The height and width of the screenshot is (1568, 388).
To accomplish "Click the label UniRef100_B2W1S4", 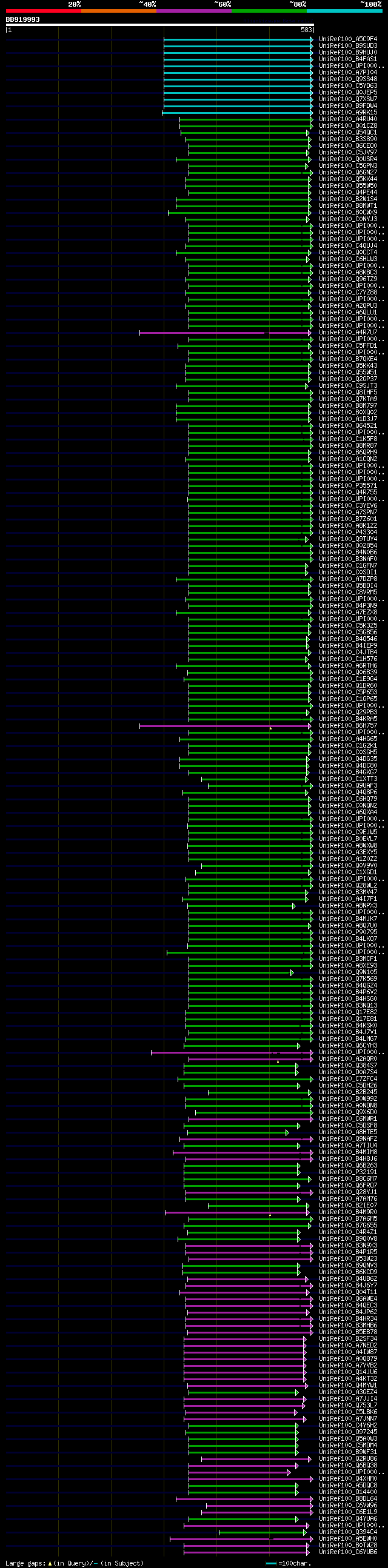I will point(348,199).
